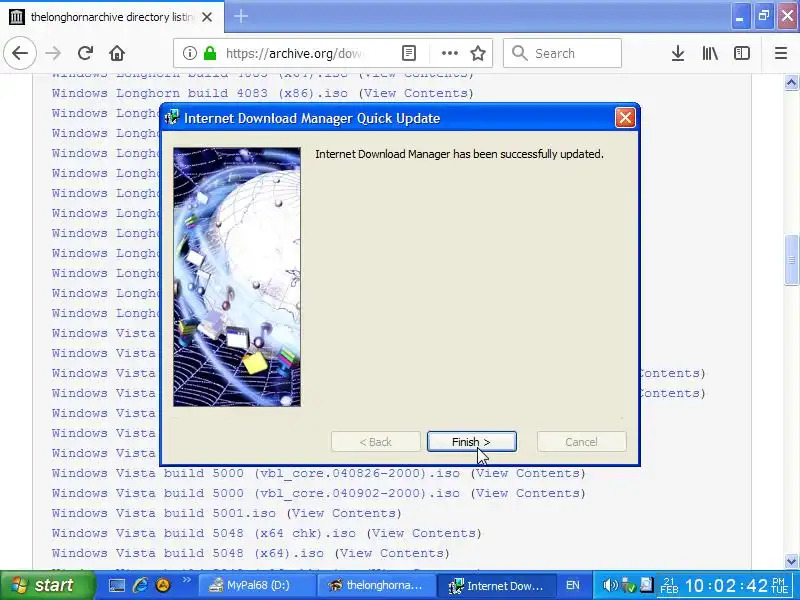Minimize the browser window
The height and width of the screenshot is (600, 800).
point(740,17)
